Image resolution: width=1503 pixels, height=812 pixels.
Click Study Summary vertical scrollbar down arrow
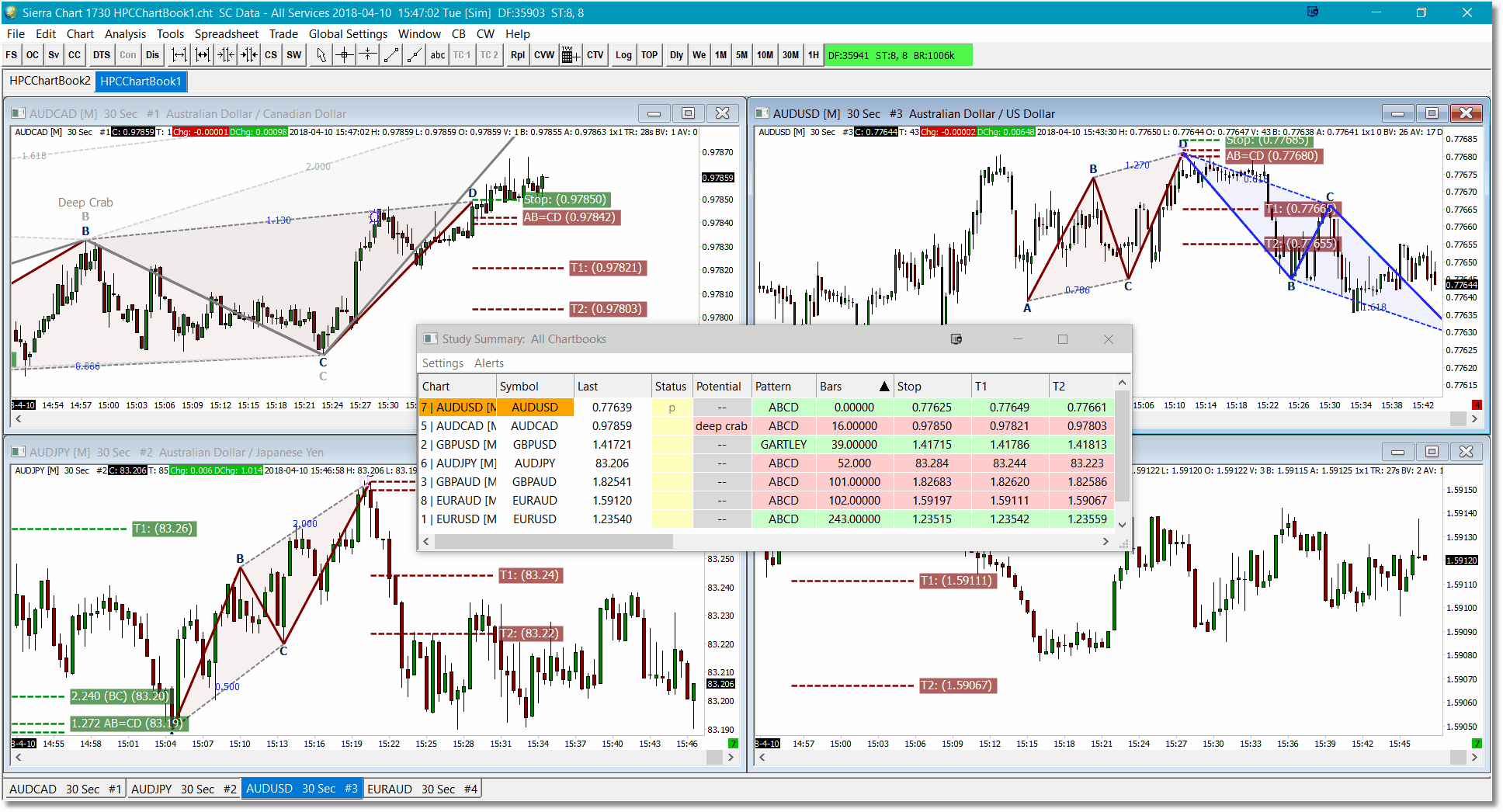point(1122,526)
